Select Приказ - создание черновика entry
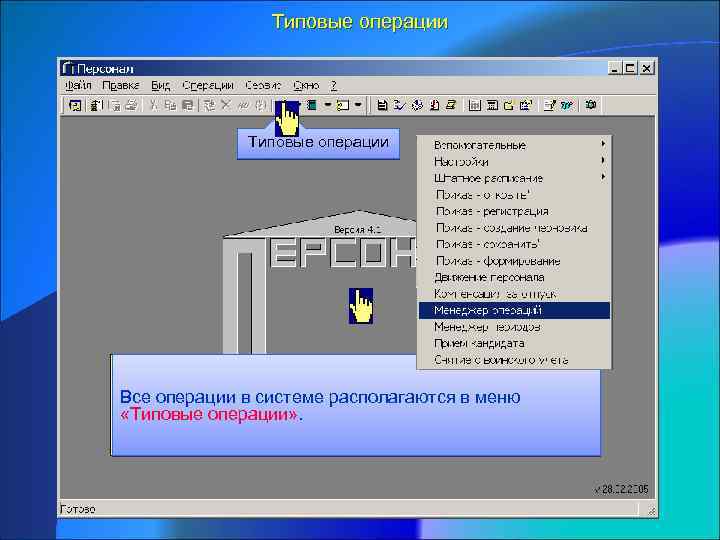The image size is (720, 540). pyautogui.click(x=515, y=228)
